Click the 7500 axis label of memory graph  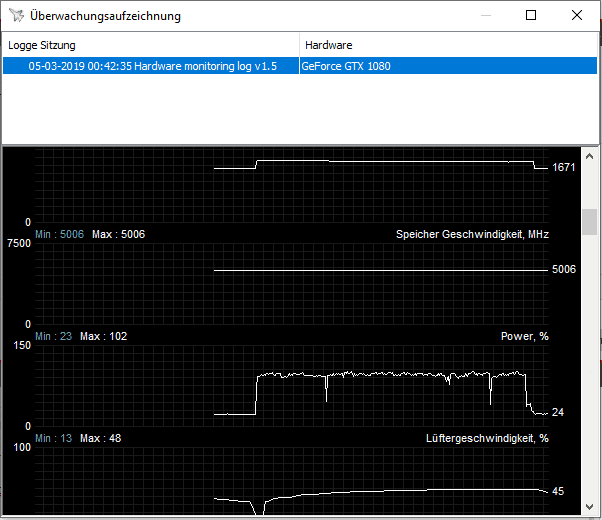(x=19, y=243)
